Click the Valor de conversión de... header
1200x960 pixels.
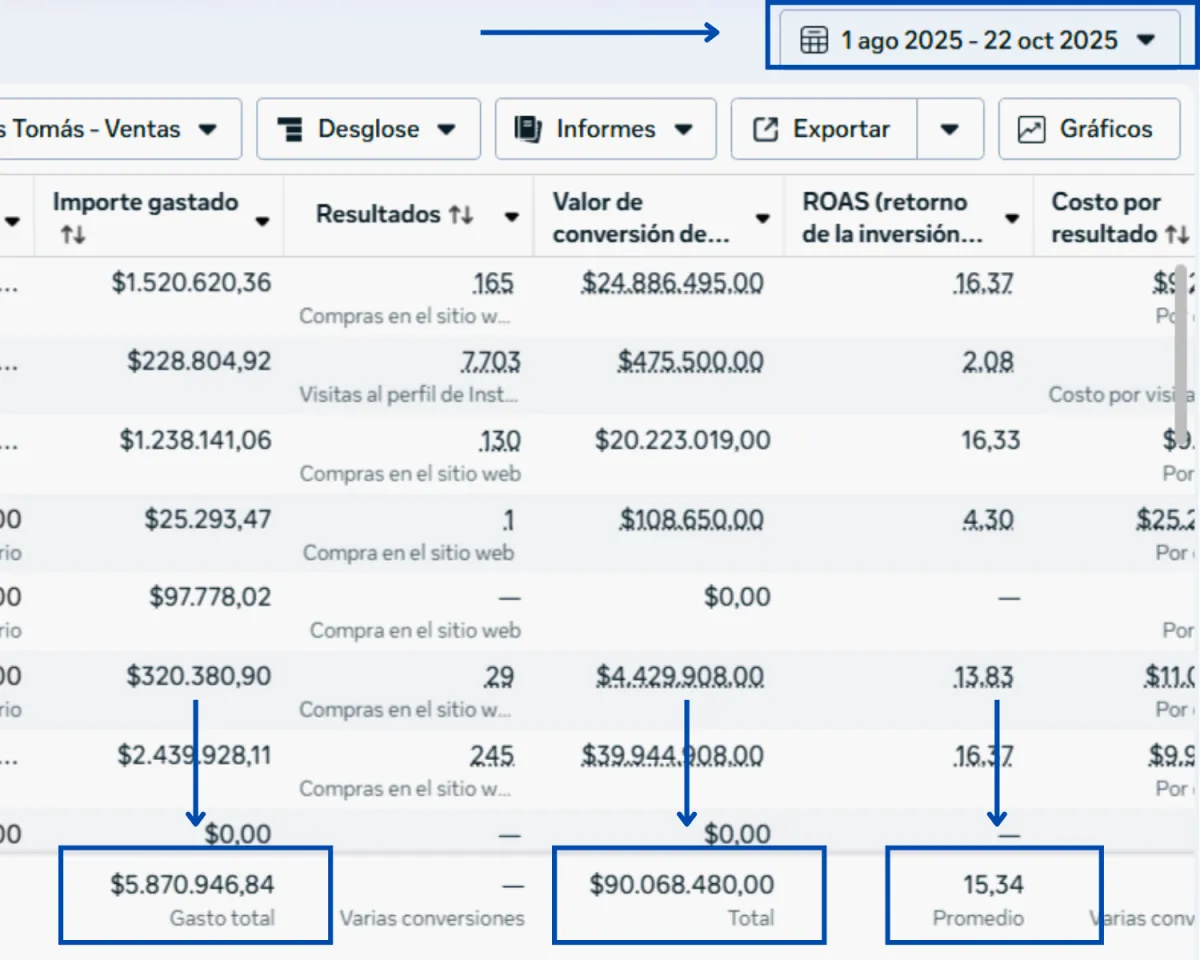click(x=640, y=218)
